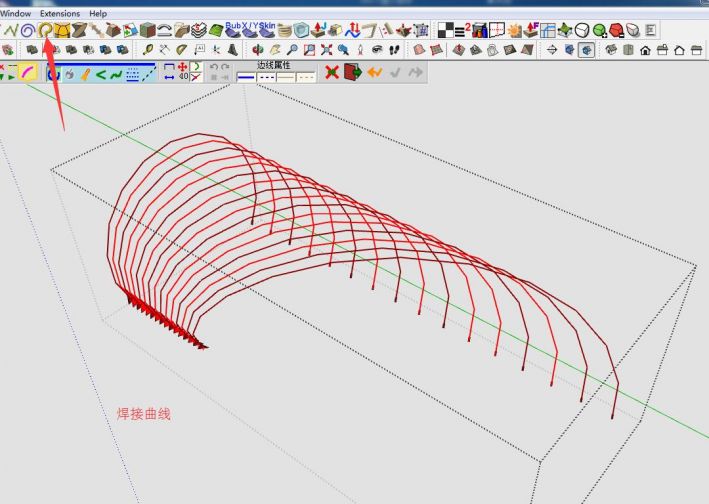Image resolution: width=709 pixels, height=504 pixels.
Task: Select the Sandbox Smoove tool
Action: pyautogui.click(x=458, y=49)
